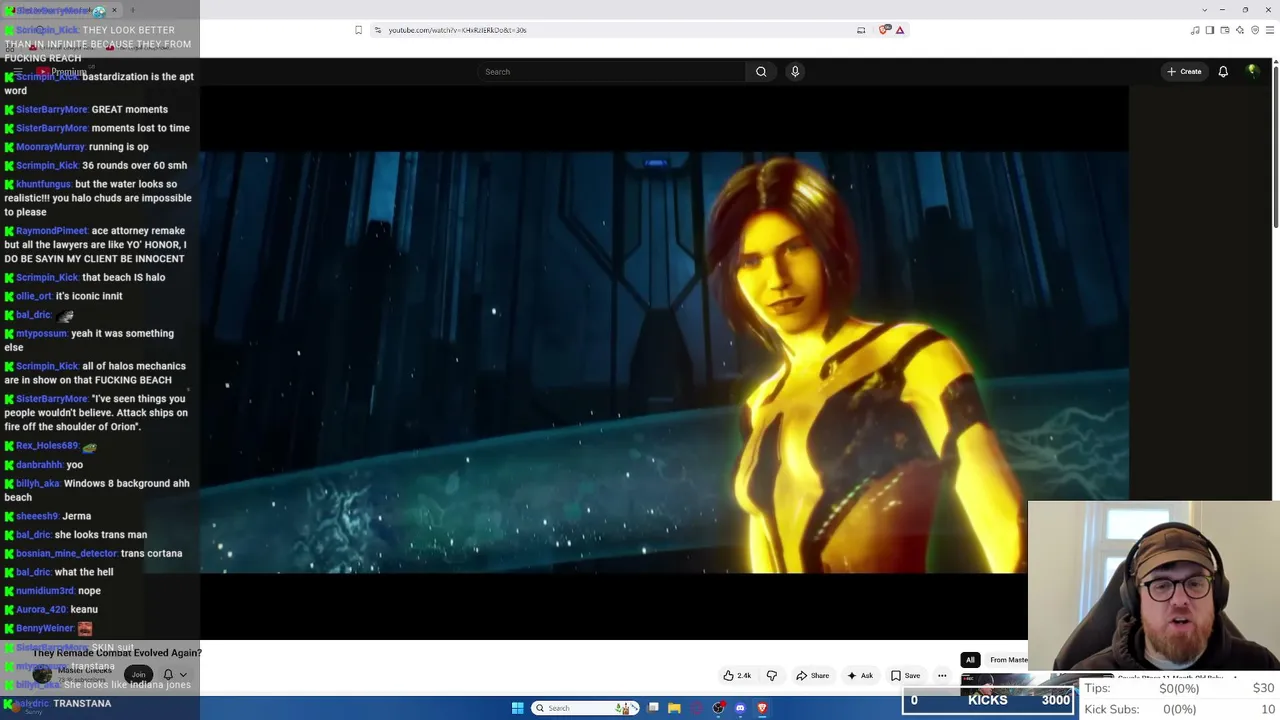Toggle the browser sidebar panel

click(x=1210, y=30)
